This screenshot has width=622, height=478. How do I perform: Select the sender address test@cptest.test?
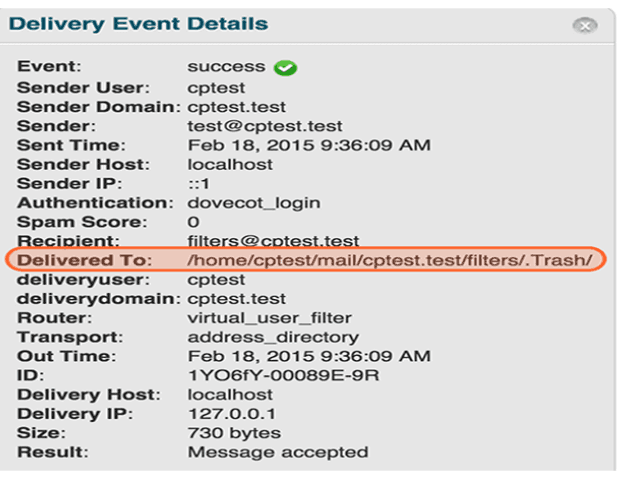(265, 126)
